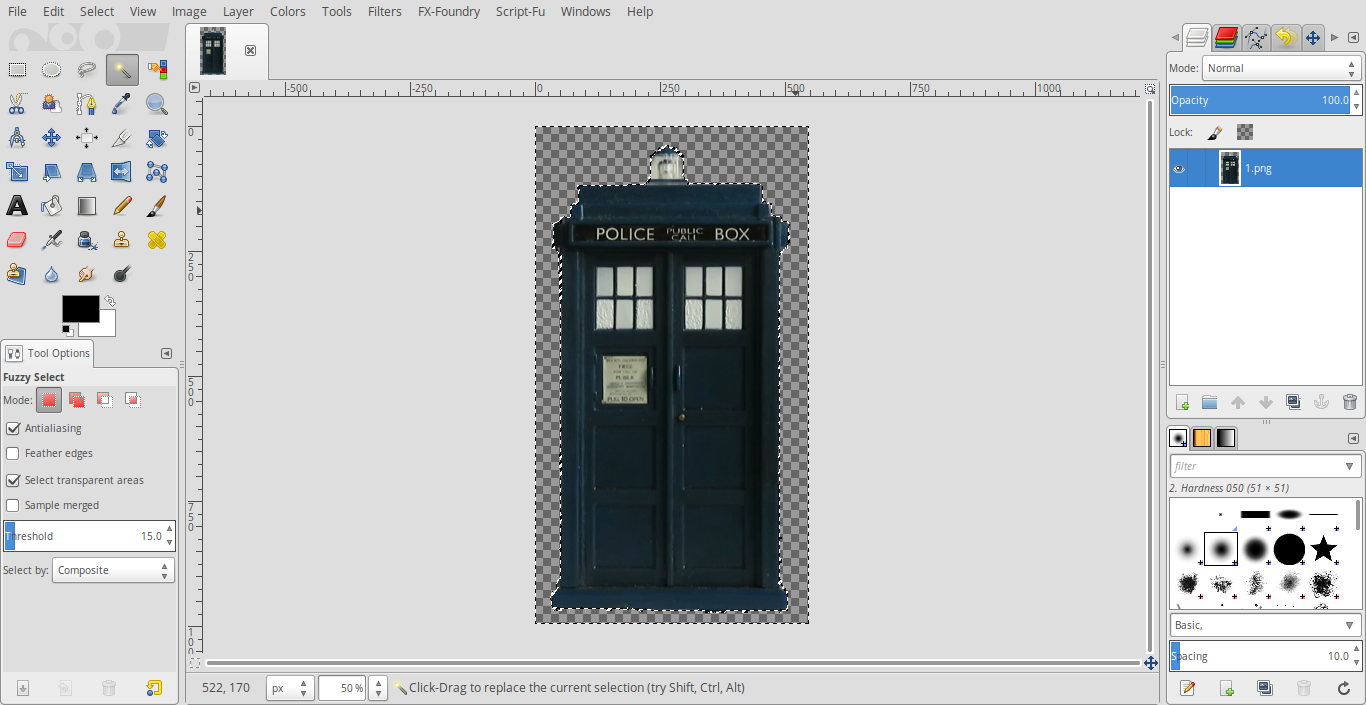Open the px units dropdown
This screenshot has height=705, width=1366.
pyautogui.click(x=290, y=688)
